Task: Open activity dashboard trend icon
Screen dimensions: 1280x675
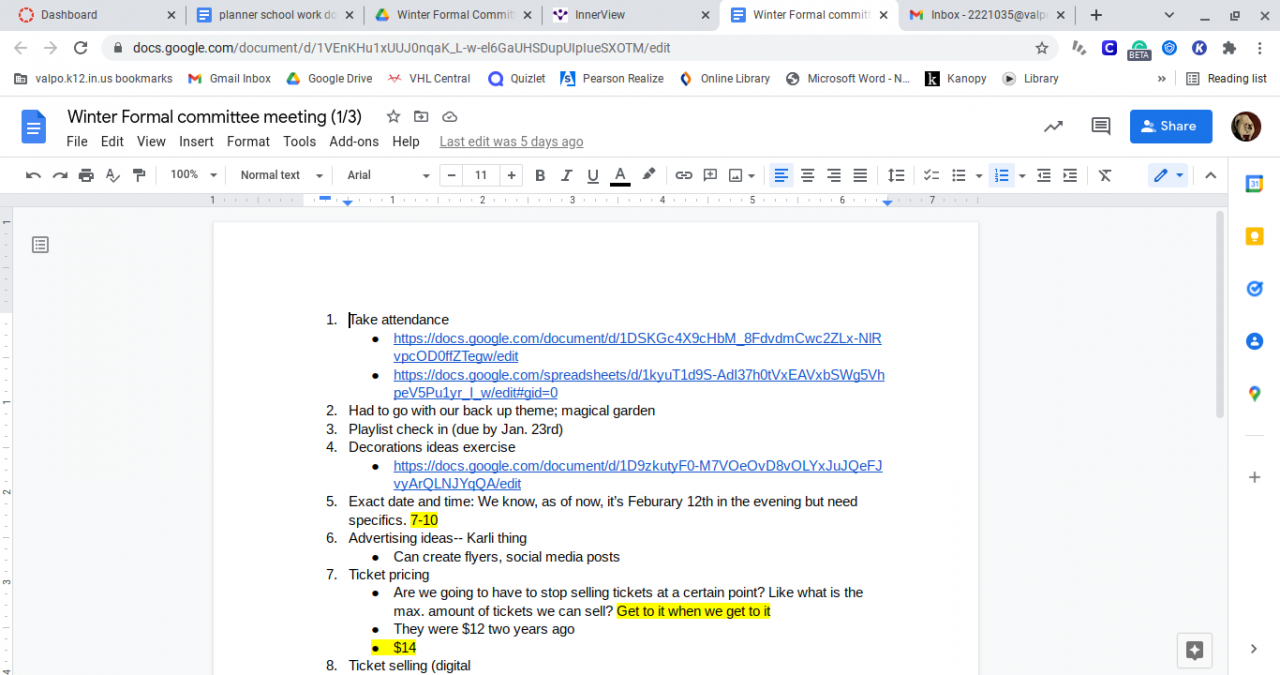Action: pos(1053,126)
